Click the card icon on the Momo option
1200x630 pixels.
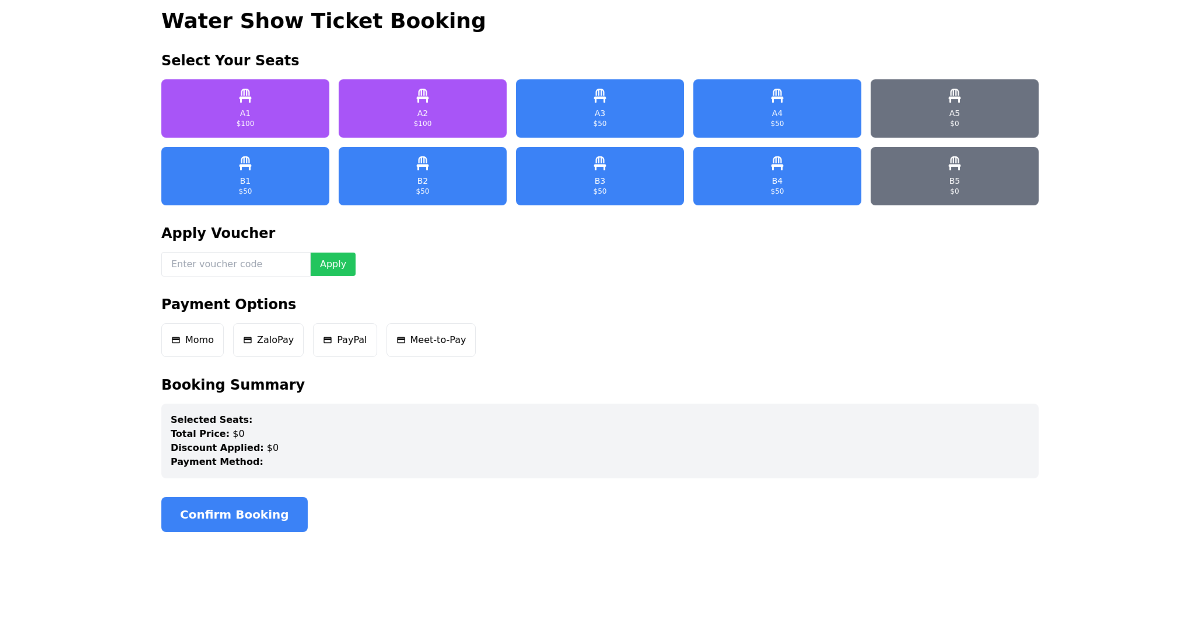[176, 339]
